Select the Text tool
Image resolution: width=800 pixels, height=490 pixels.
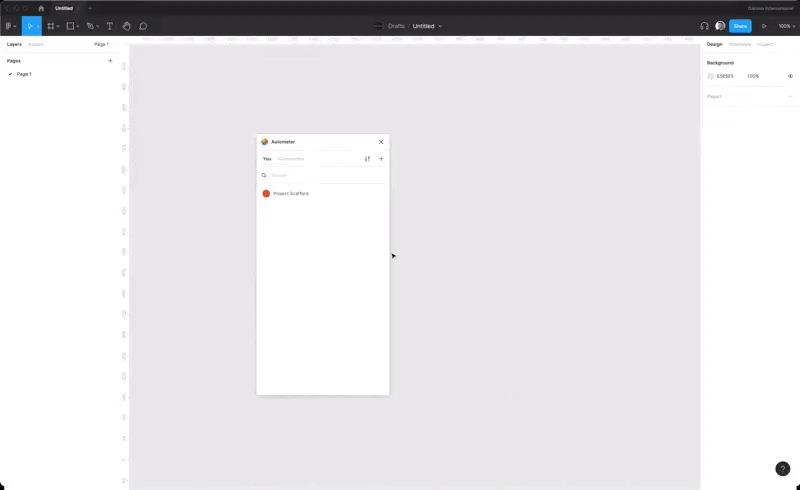pos(110,26)
